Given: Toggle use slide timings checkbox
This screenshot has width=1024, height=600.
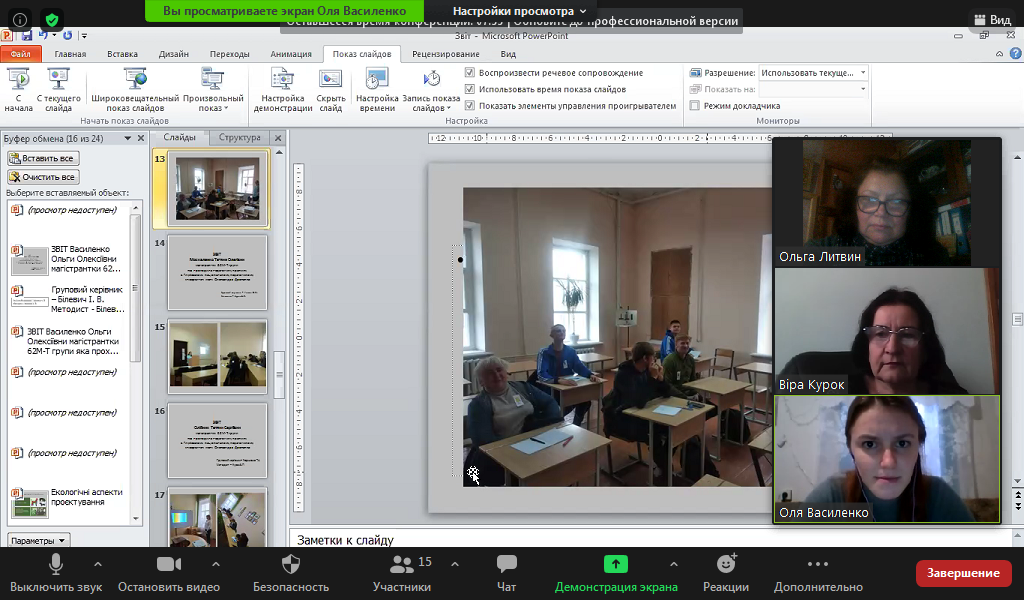Looking at the screenshot, I should tap(470, 89).
